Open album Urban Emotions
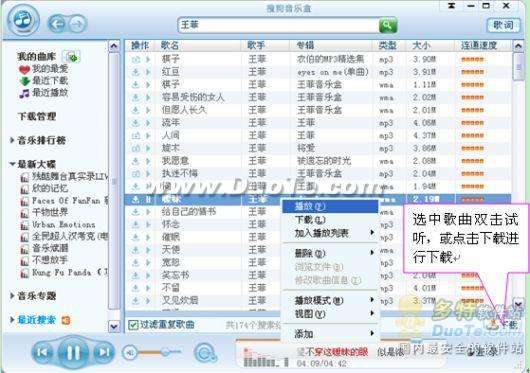 (x=58, y=225)
